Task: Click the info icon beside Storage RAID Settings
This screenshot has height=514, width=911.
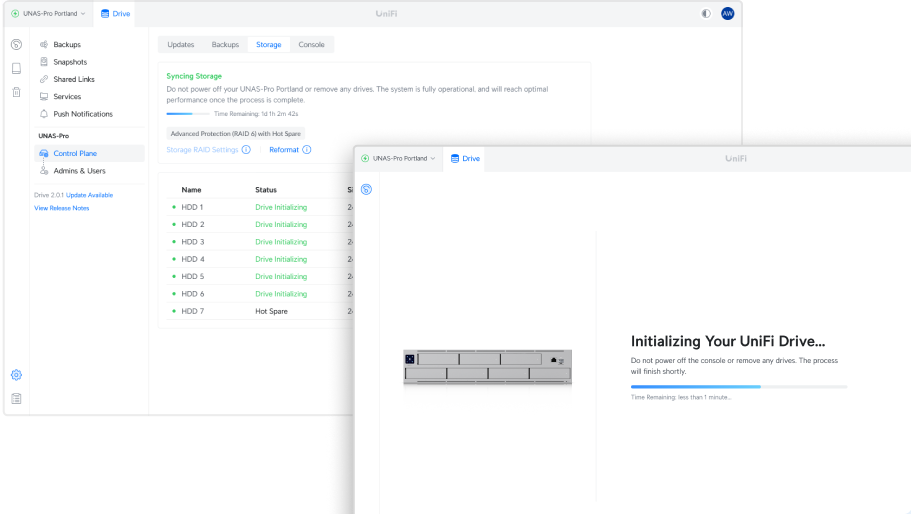Action: click(246, 150)
